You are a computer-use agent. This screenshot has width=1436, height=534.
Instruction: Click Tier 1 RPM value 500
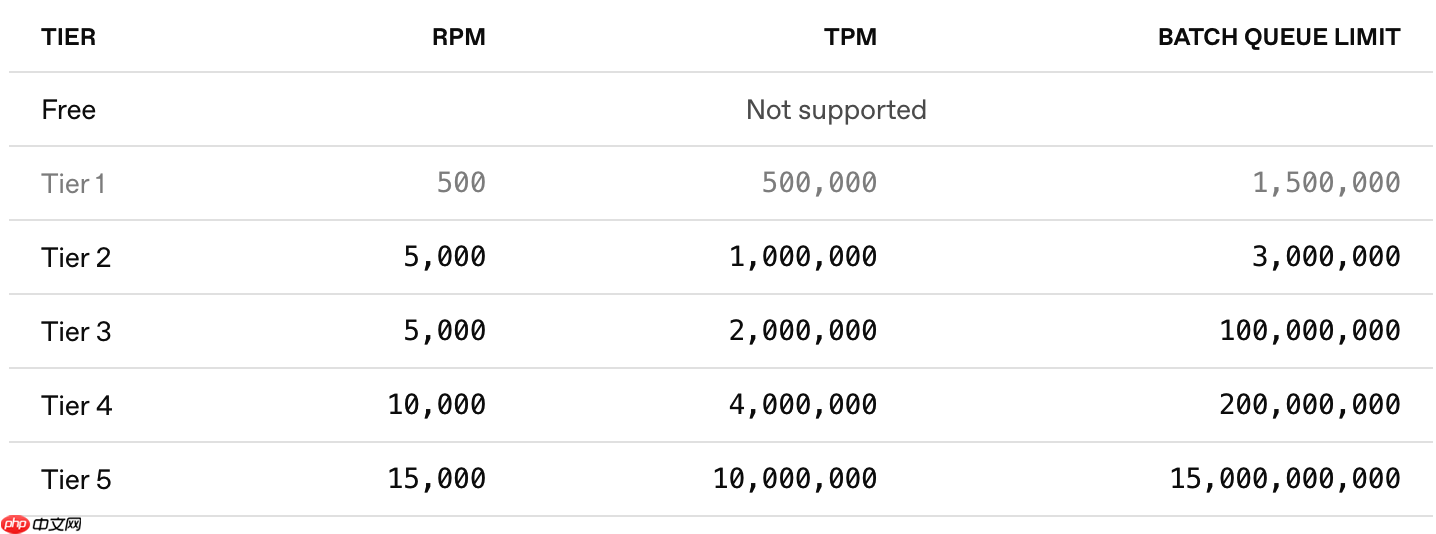(461, 183)
